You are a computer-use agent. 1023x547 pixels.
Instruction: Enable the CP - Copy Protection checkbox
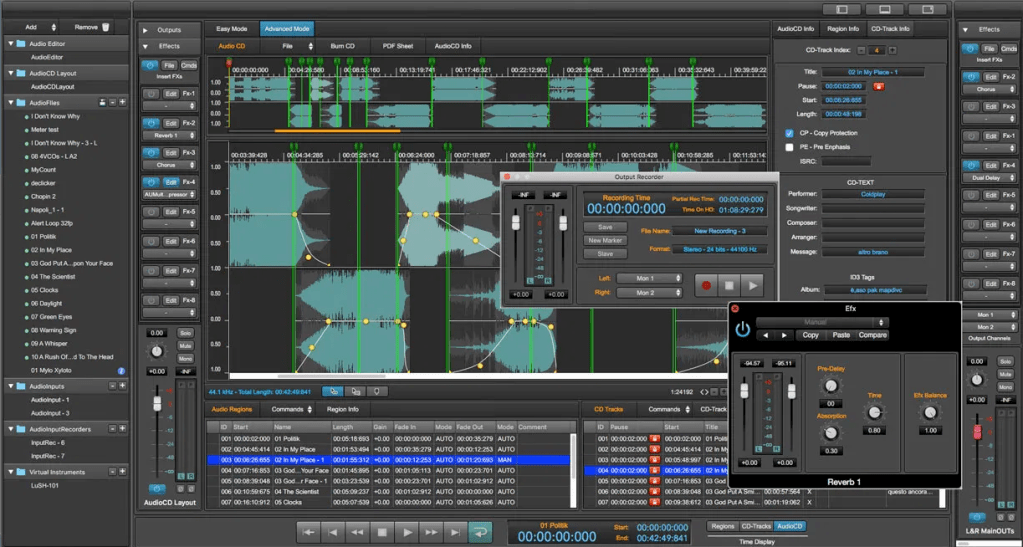tap(790, 132)
